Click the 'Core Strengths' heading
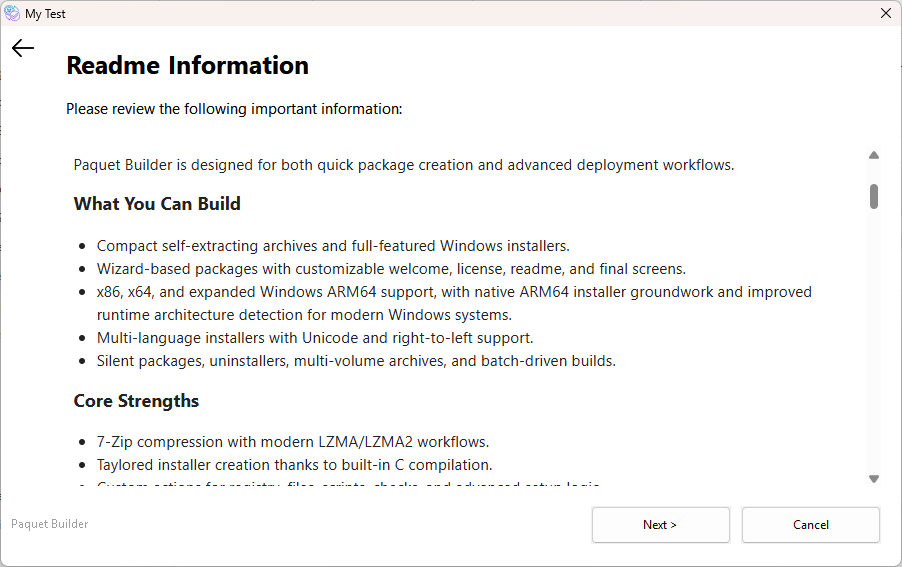This screenshot has height=567, width=902. point(136,401)
